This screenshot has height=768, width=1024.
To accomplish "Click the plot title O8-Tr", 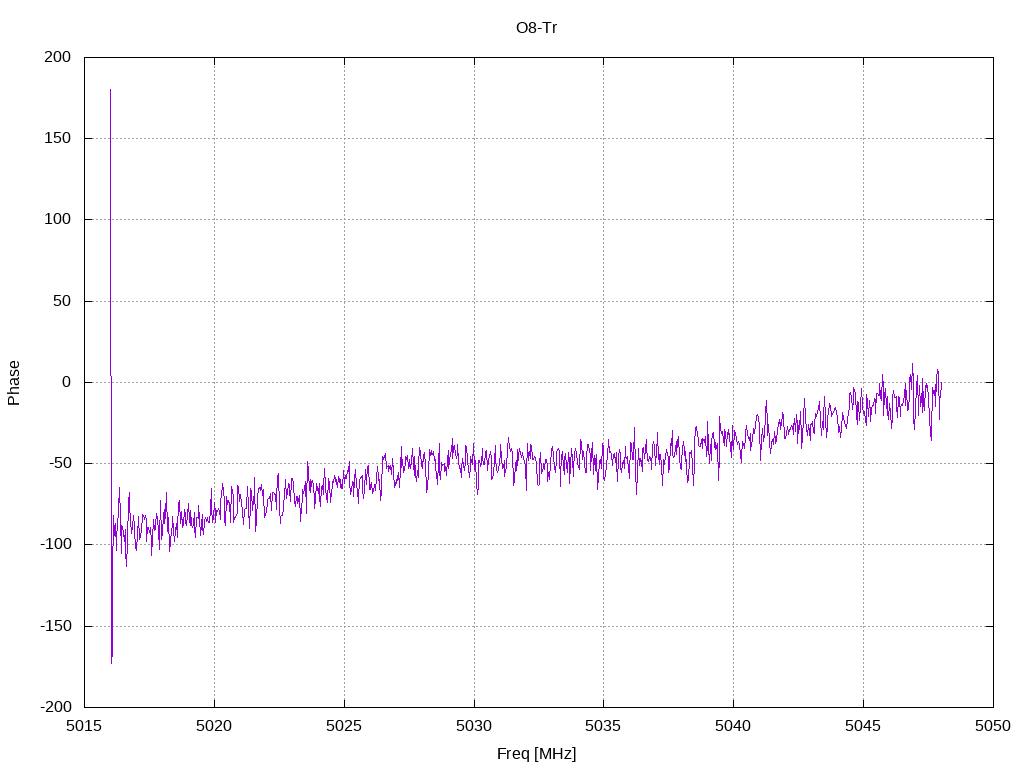I will pos(536,28).
